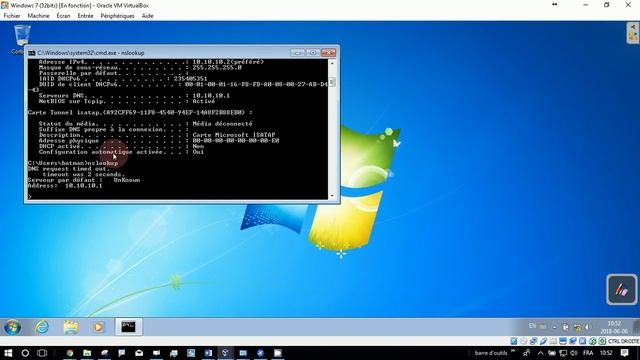Click the green mouse integration indicator in VirtualBox
Screen dimensions: 640x360
(592, 341)
